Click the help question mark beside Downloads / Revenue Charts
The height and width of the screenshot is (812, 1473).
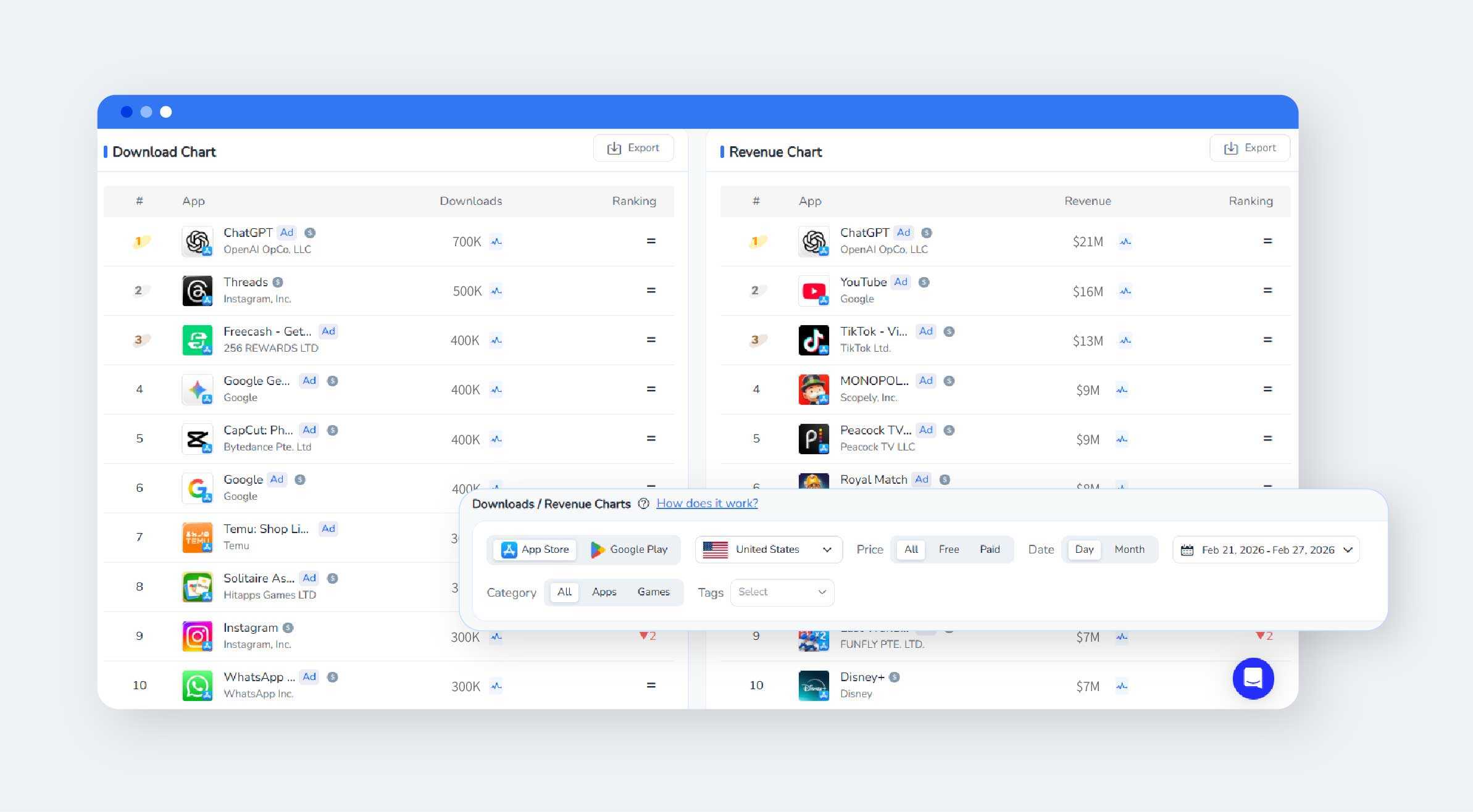pyautogui.click(x=643, y=503)
